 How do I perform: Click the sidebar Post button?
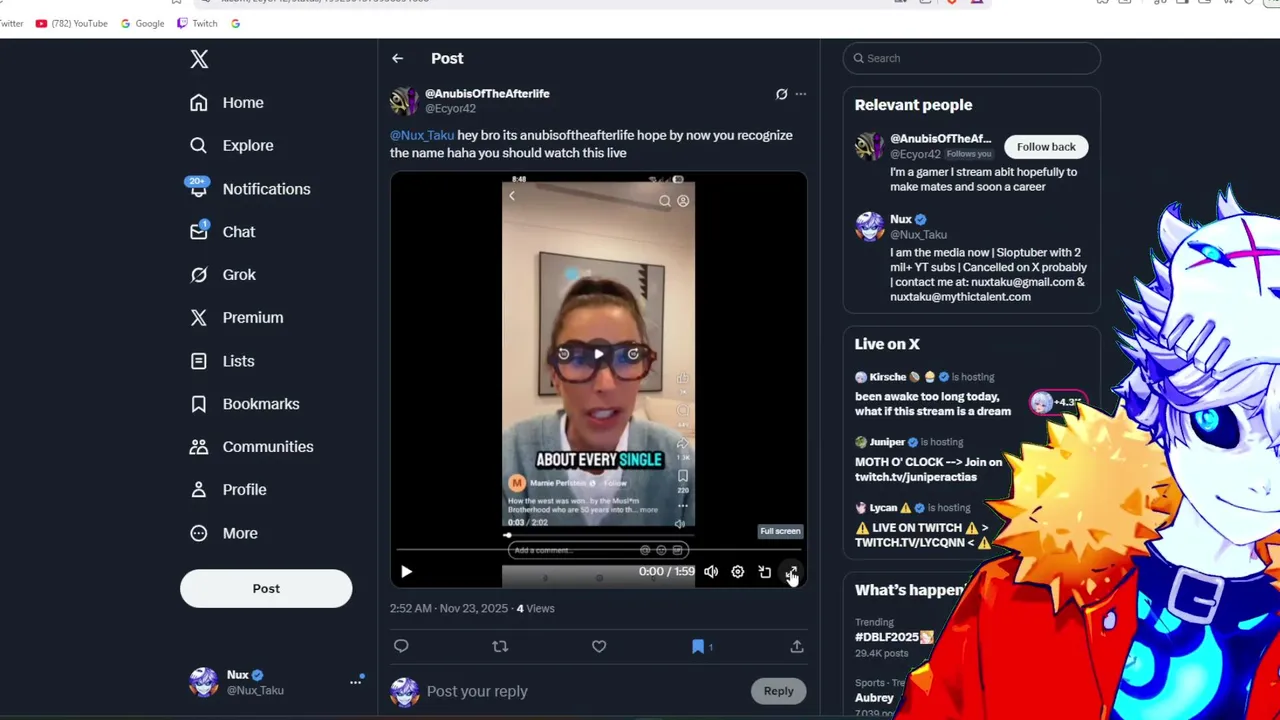pyautogui.click(x=266, y=588)
